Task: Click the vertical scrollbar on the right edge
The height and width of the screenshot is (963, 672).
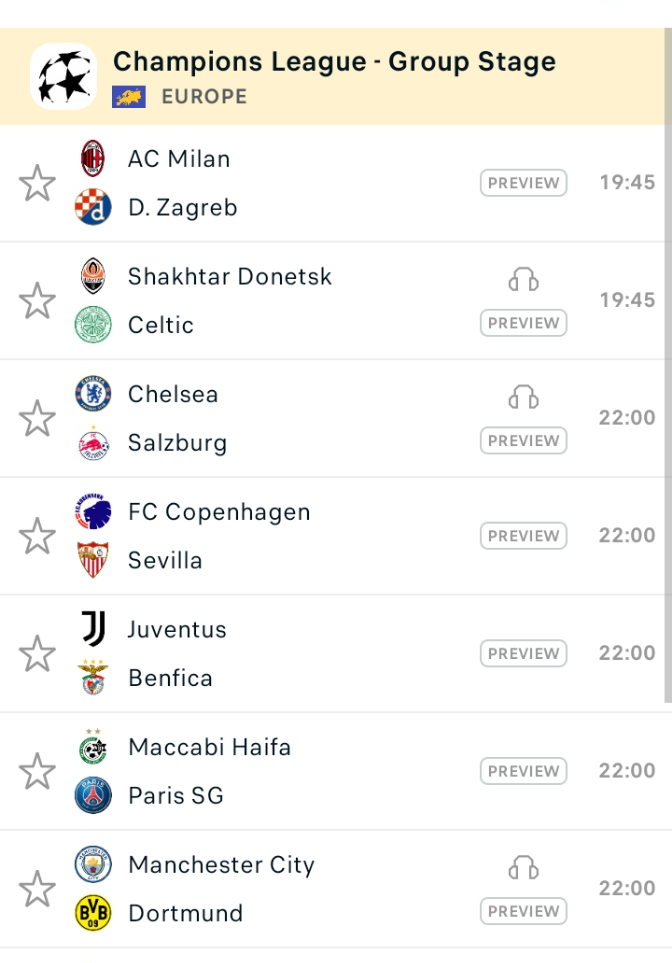Action: click(668, 365)
